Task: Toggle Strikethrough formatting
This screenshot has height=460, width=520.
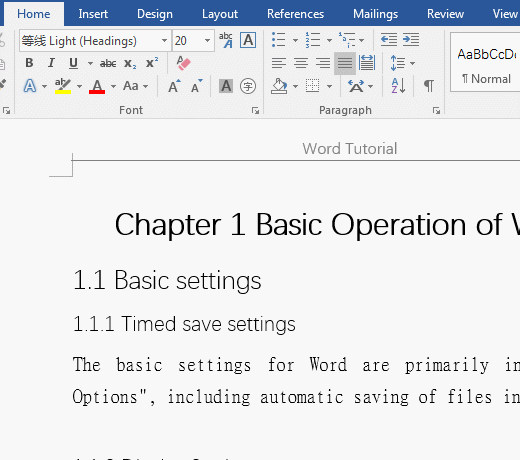Action: point(108,63)
